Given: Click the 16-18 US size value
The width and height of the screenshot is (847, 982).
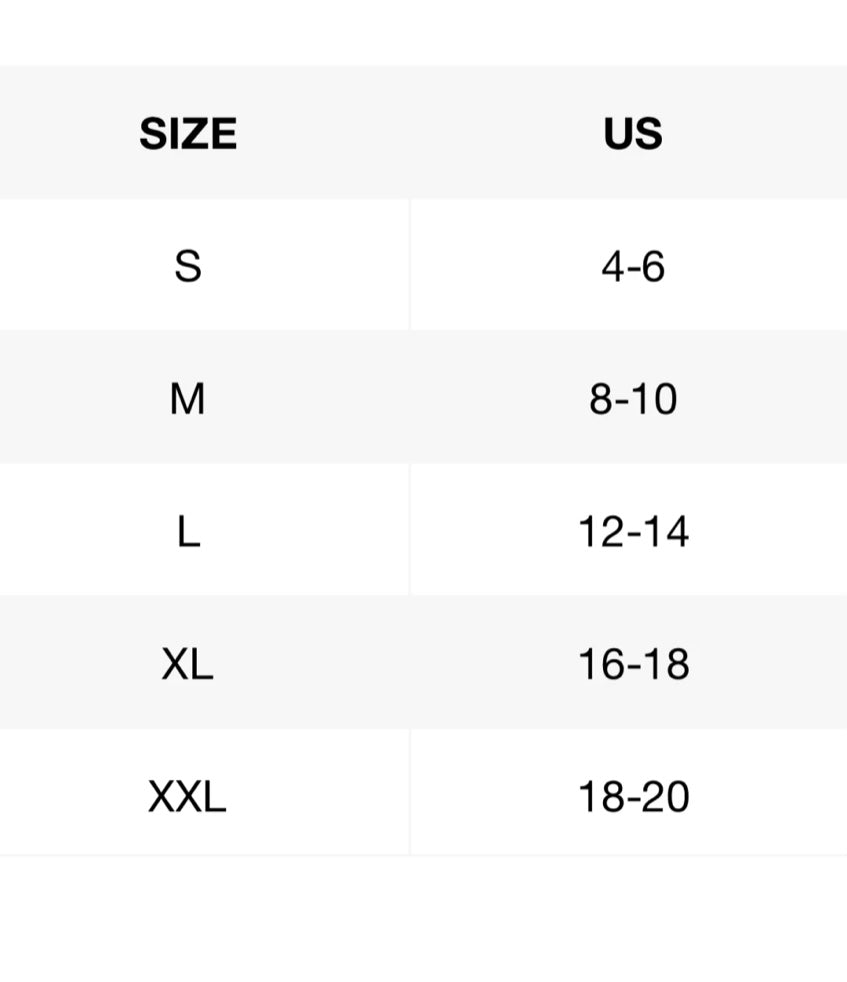Looking at the screenshot, I should [x=633, y=664].
